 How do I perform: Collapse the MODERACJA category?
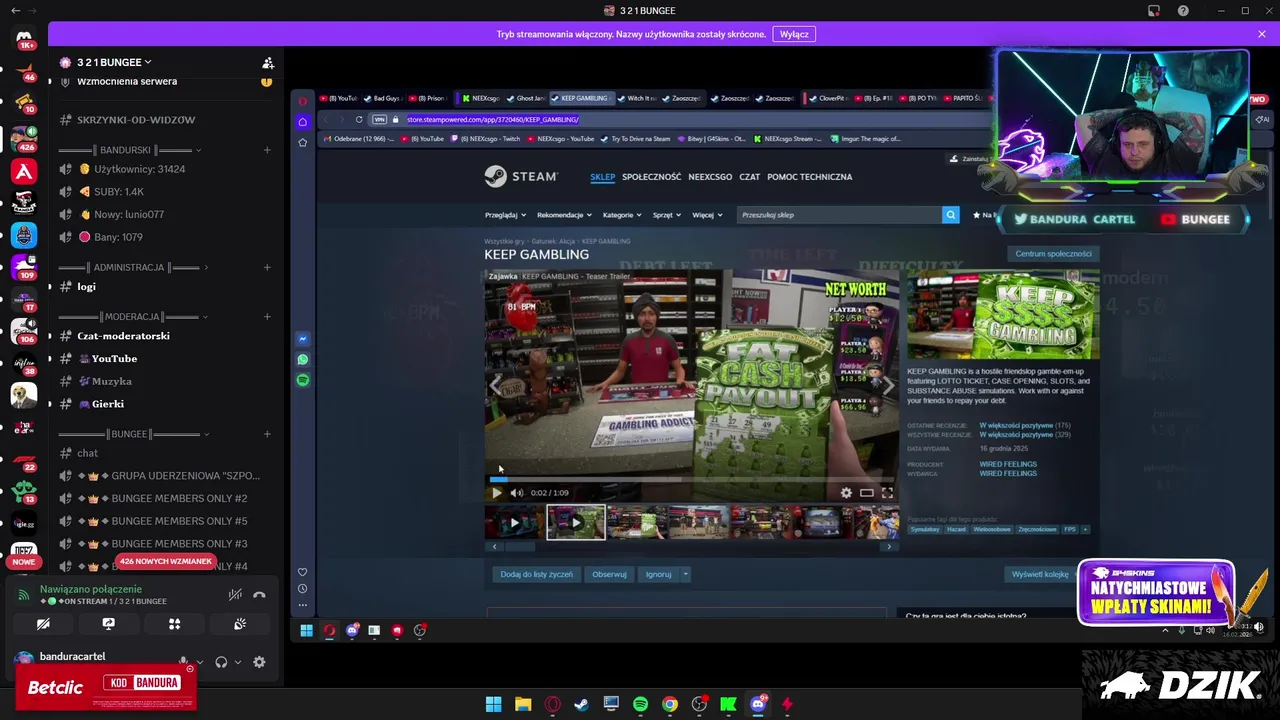133,317
